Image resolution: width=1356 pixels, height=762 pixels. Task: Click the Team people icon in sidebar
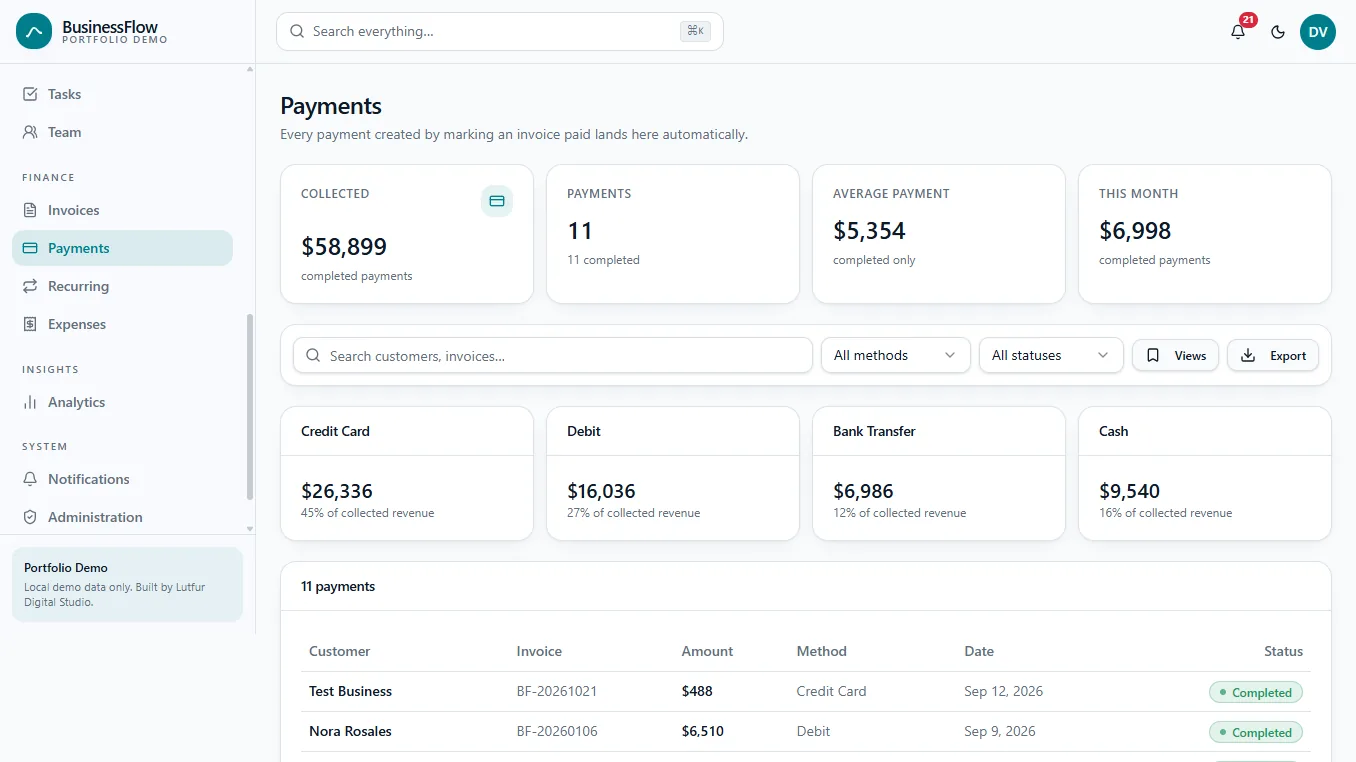[30, 132]
